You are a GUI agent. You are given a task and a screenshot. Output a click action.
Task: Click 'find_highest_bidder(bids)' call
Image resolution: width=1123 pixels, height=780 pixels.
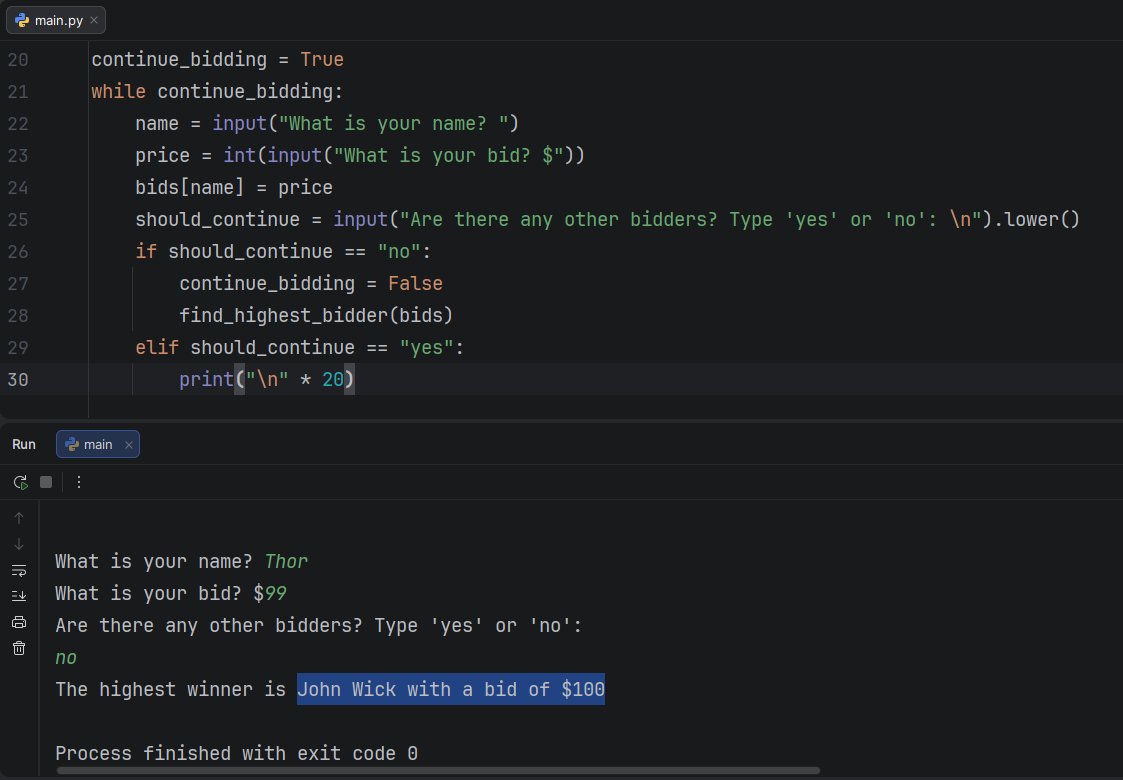[x=316, y=315]
